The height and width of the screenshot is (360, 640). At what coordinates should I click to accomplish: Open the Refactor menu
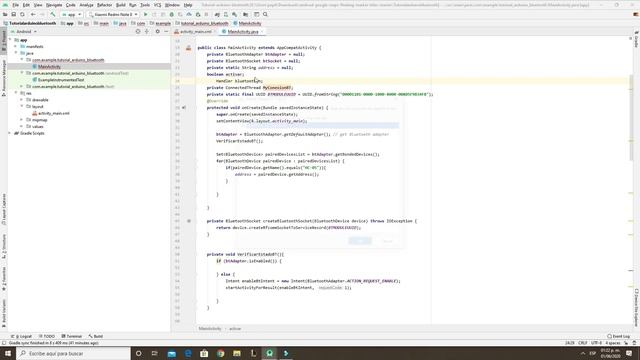(104, 5)
